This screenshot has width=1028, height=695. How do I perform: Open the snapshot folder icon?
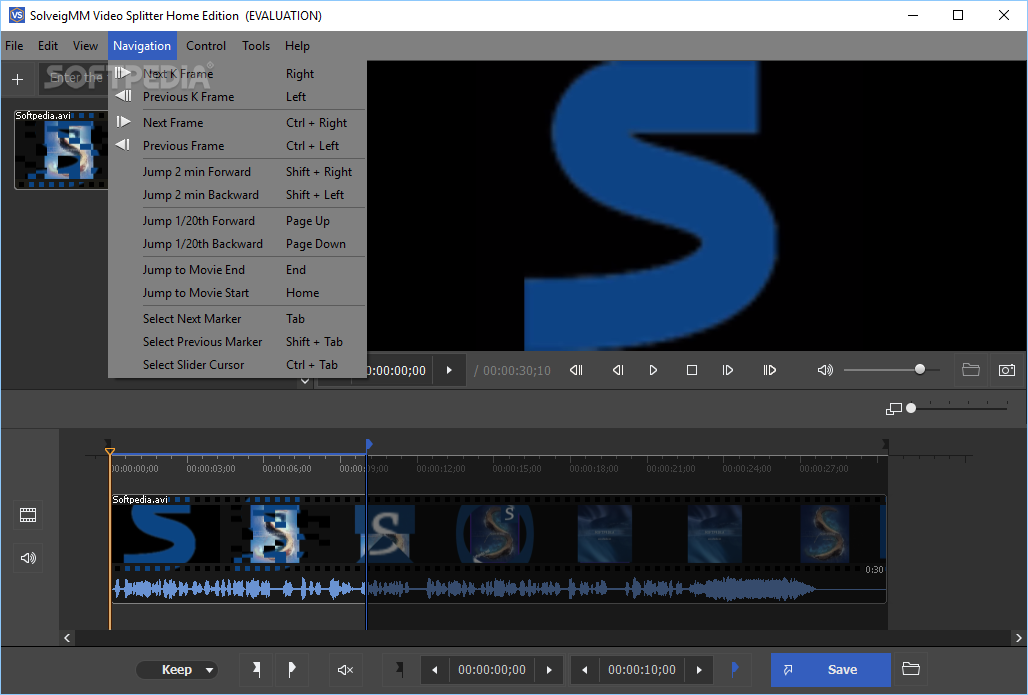coord(971,370)
